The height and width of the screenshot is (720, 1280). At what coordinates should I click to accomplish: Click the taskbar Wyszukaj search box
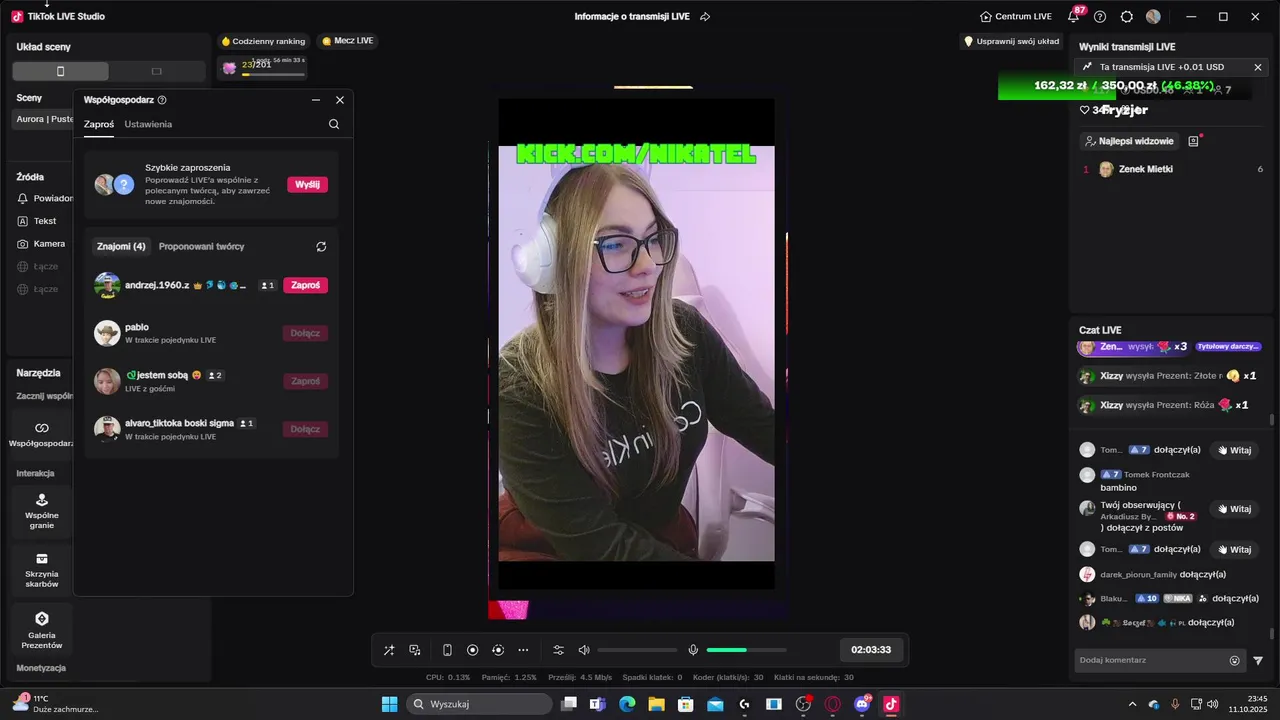pyautogui.click(x=480, y=704)
